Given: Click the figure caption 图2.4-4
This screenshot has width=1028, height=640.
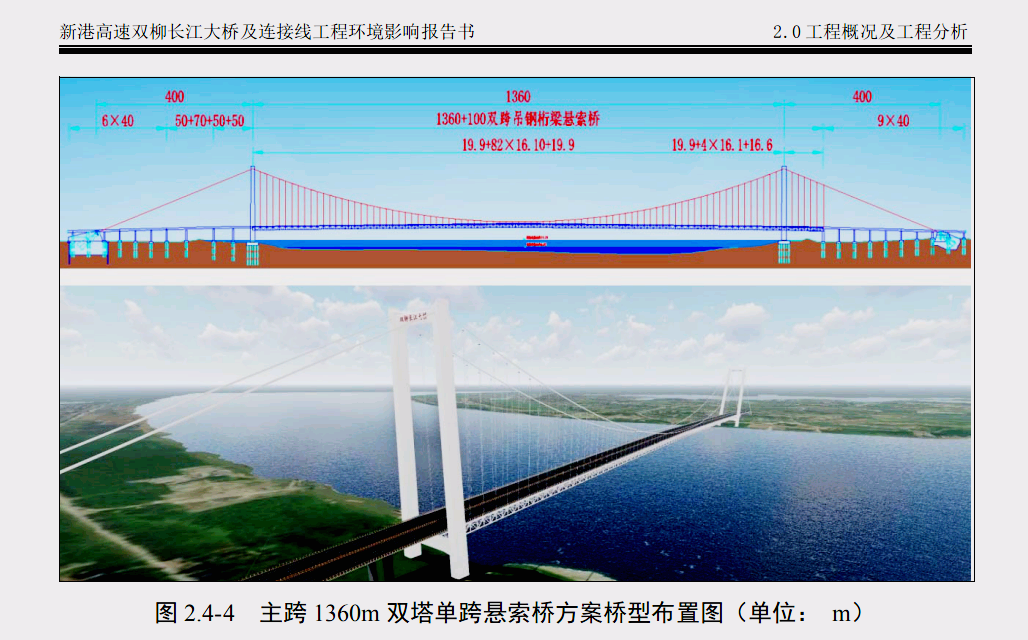Looking at the screenshot, I should (509, 612).
